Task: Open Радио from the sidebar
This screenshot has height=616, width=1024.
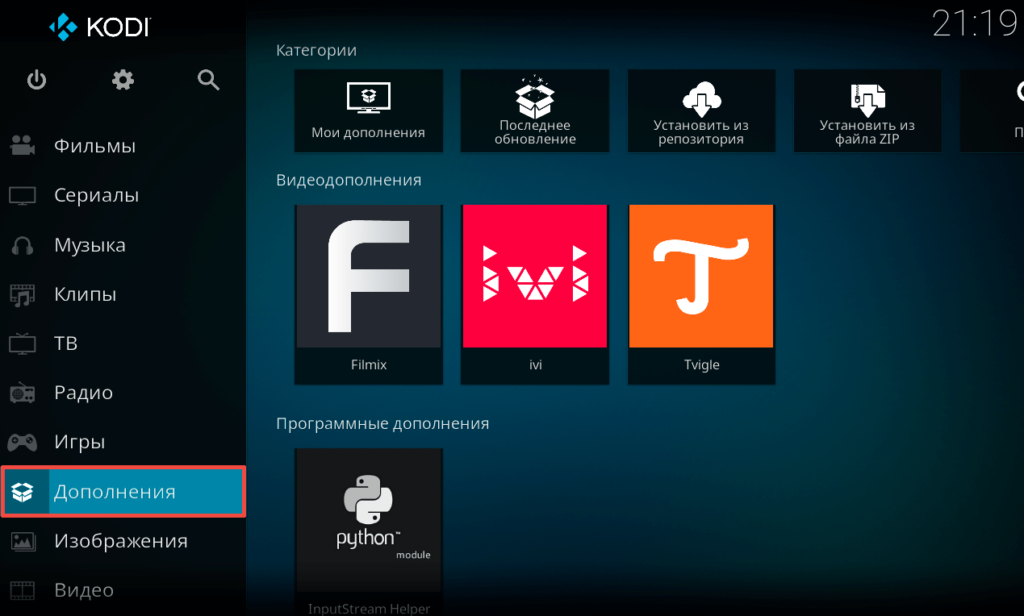Action: pos(83,393)
